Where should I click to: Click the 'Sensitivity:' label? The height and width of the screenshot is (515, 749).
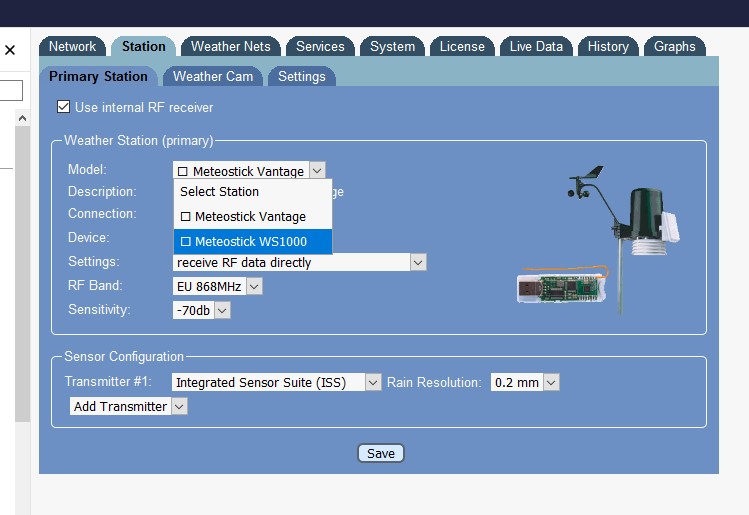[99, 310]
